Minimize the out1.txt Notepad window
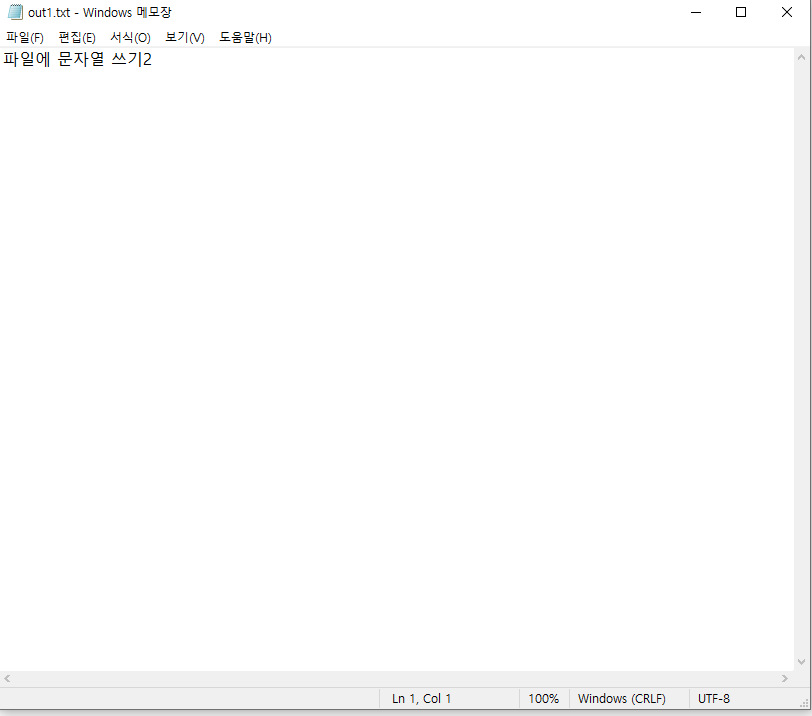Screen dimensions: 812x716 (x=695, y=12)
